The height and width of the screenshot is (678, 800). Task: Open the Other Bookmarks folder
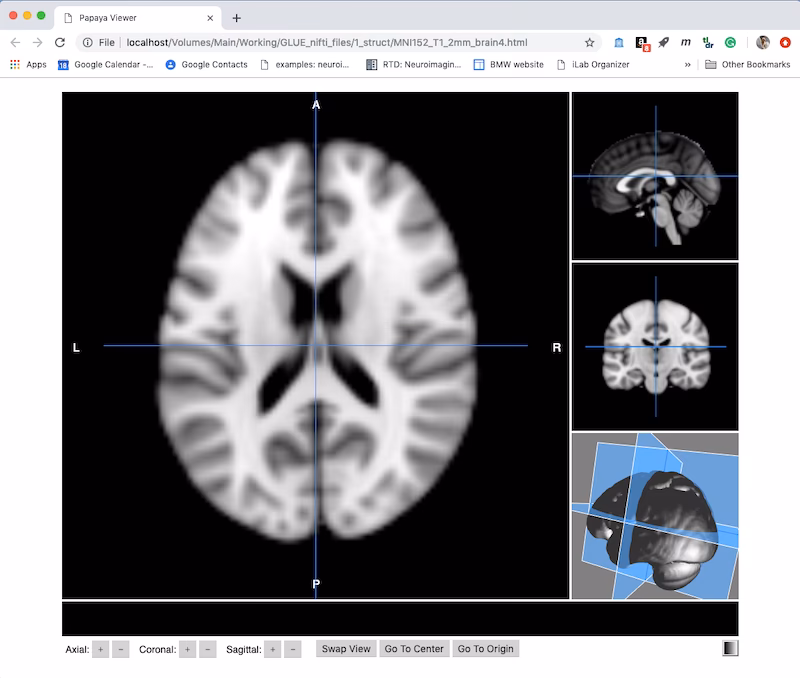pyautogui.click(x=747, y=64)
